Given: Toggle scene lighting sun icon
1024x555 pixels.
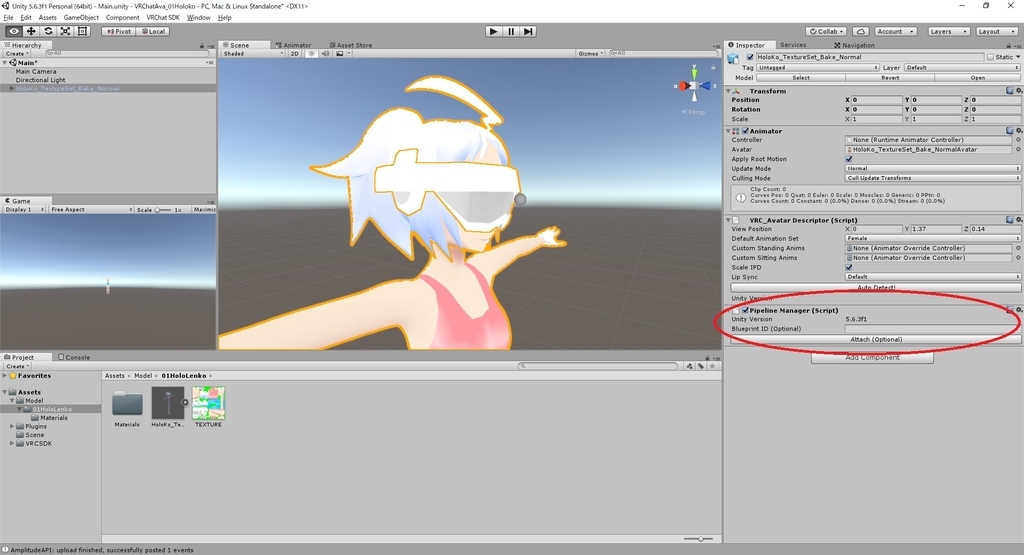Looking at the screenshot, I should (x=312, y=54).
